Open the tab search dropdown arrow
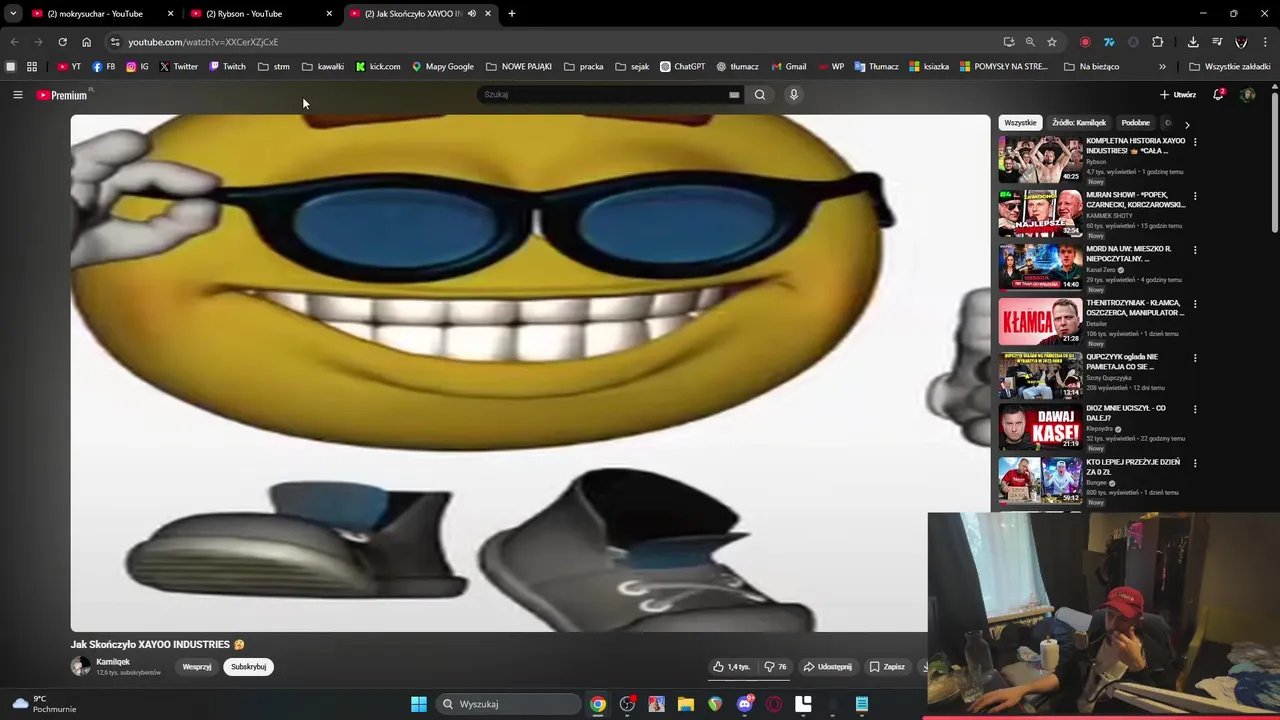1280x720 pixels. point(13,14)
